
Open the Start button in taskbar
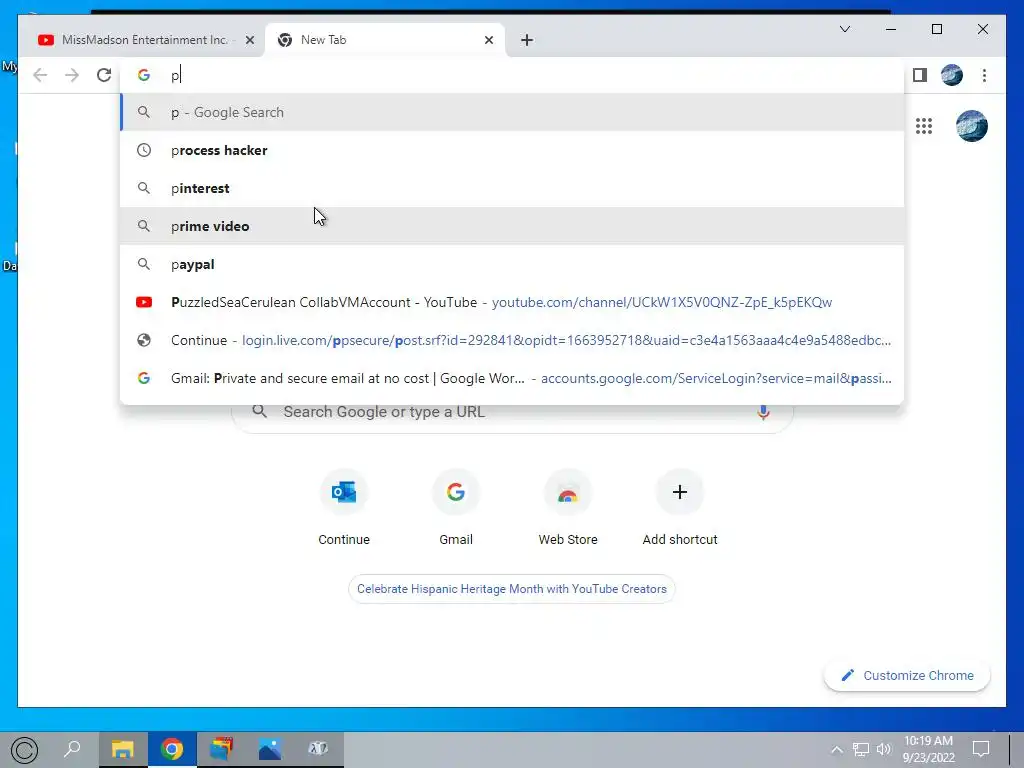click(25, 750)
